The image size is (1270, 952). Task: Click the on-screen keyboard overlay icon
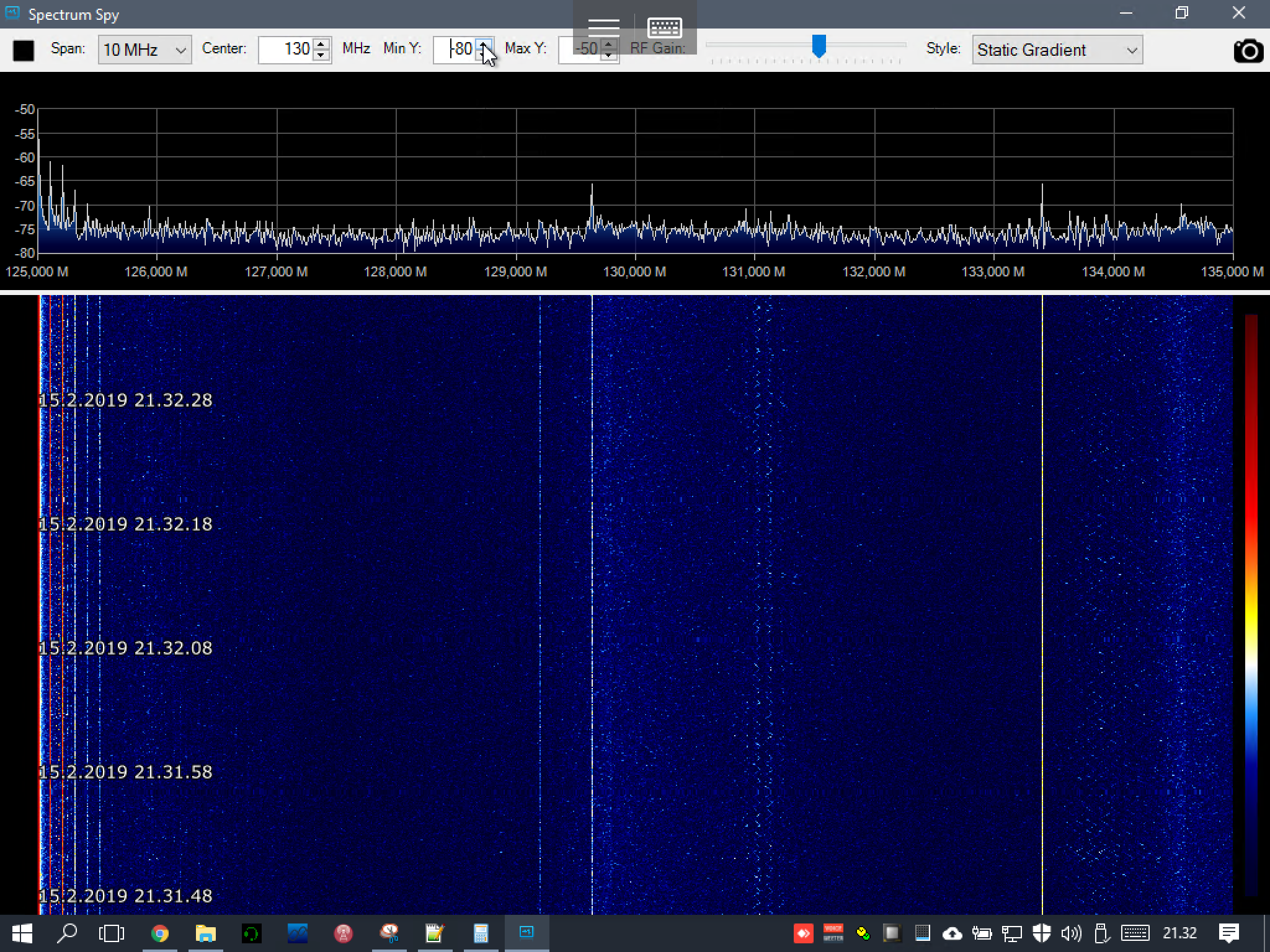coord(664,27)
